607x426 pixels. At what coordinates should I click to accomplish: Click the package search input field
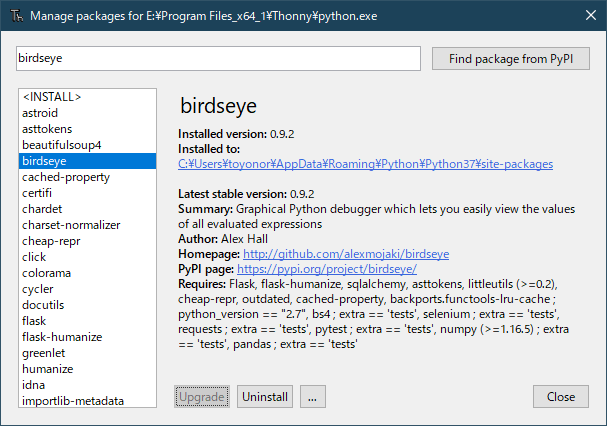click(x=218, y=59)
